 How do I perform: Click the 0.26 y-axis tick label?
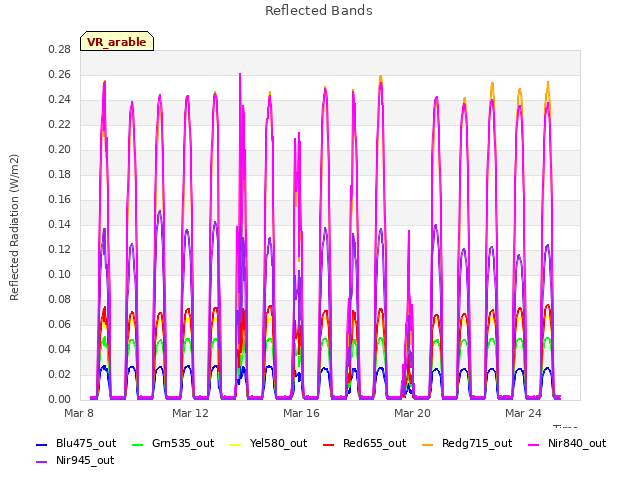coord(60,74)
